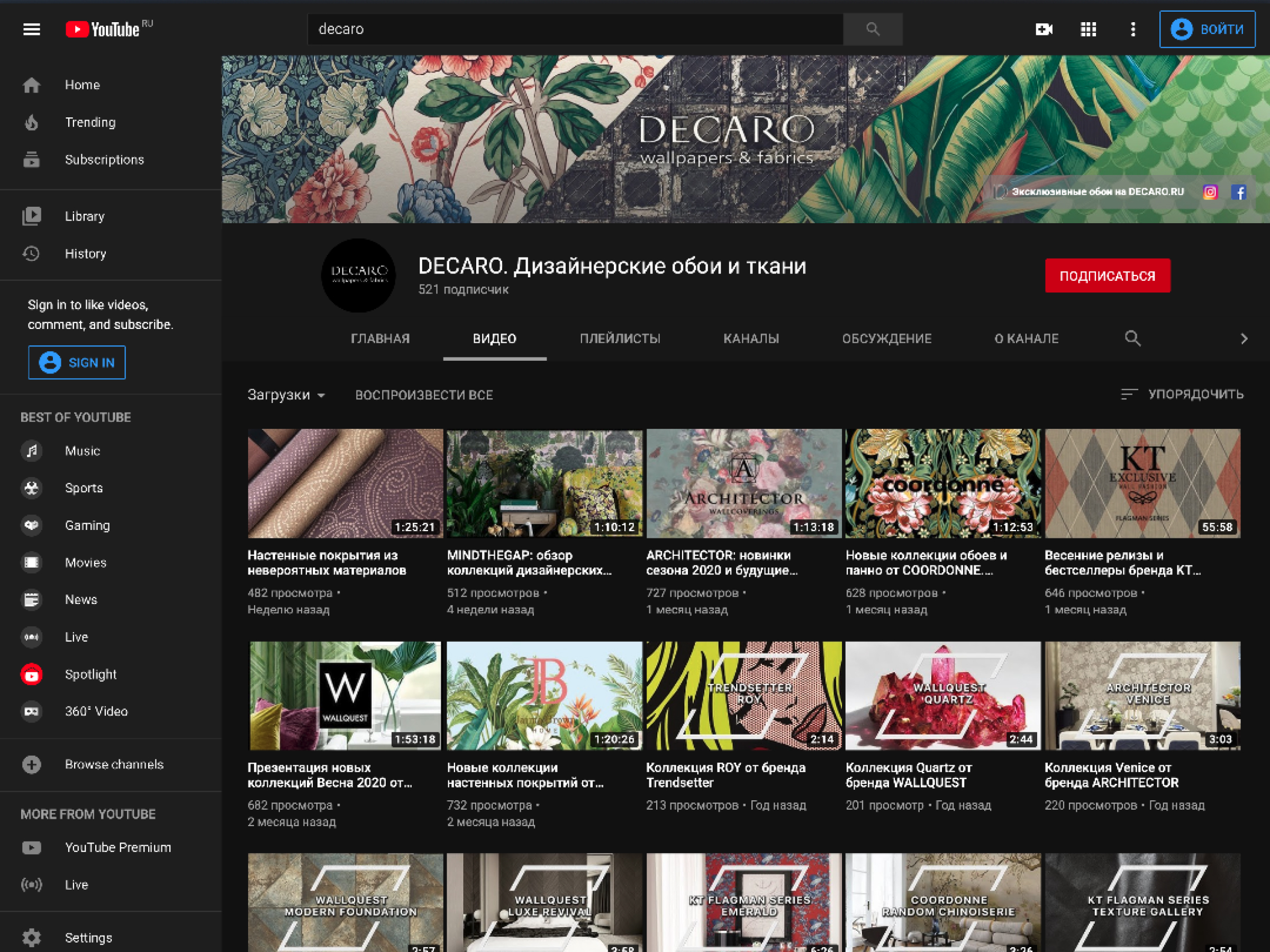Viewport: 1270px width, 952px height.
Task: Open the Facebook link in banner
Action: click(1238, 192)
